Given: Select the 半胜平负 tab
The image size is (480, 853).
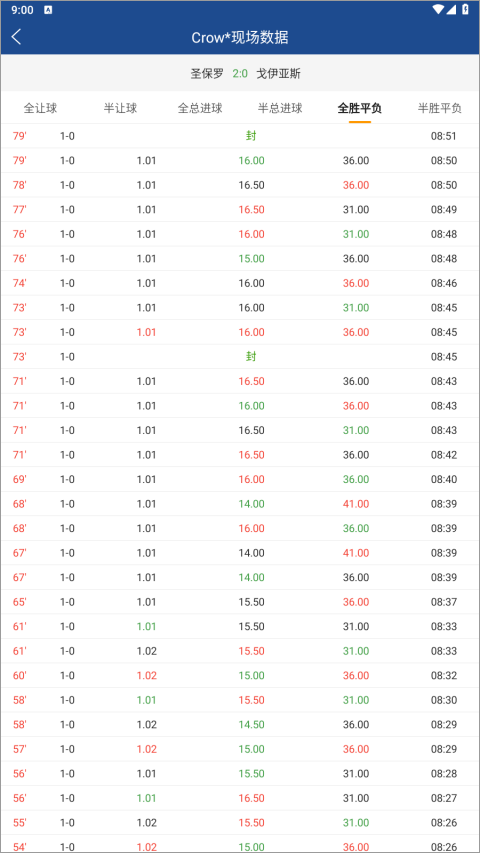Looking at the screenshot, I should pos(440,108).
